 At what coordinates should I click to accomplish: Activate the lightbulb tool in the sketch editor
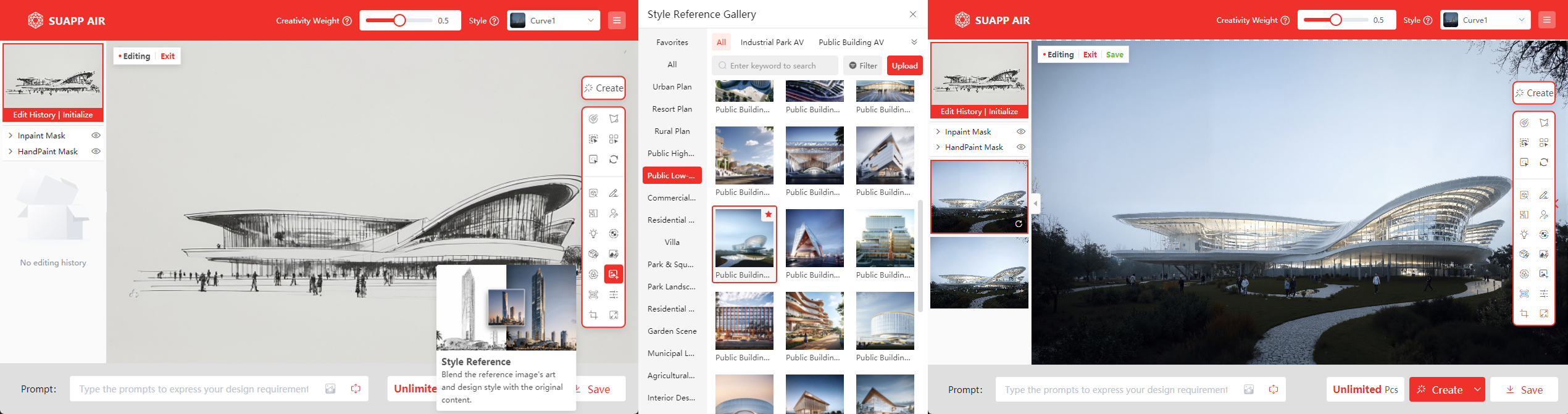pos(593,234)
